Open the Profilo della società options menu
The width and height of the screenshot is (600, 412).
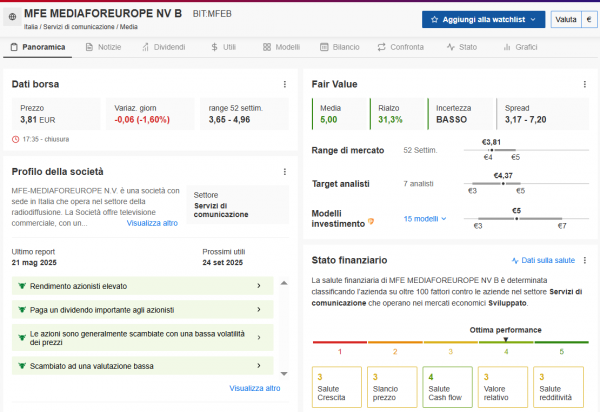(x=285, y=172)
